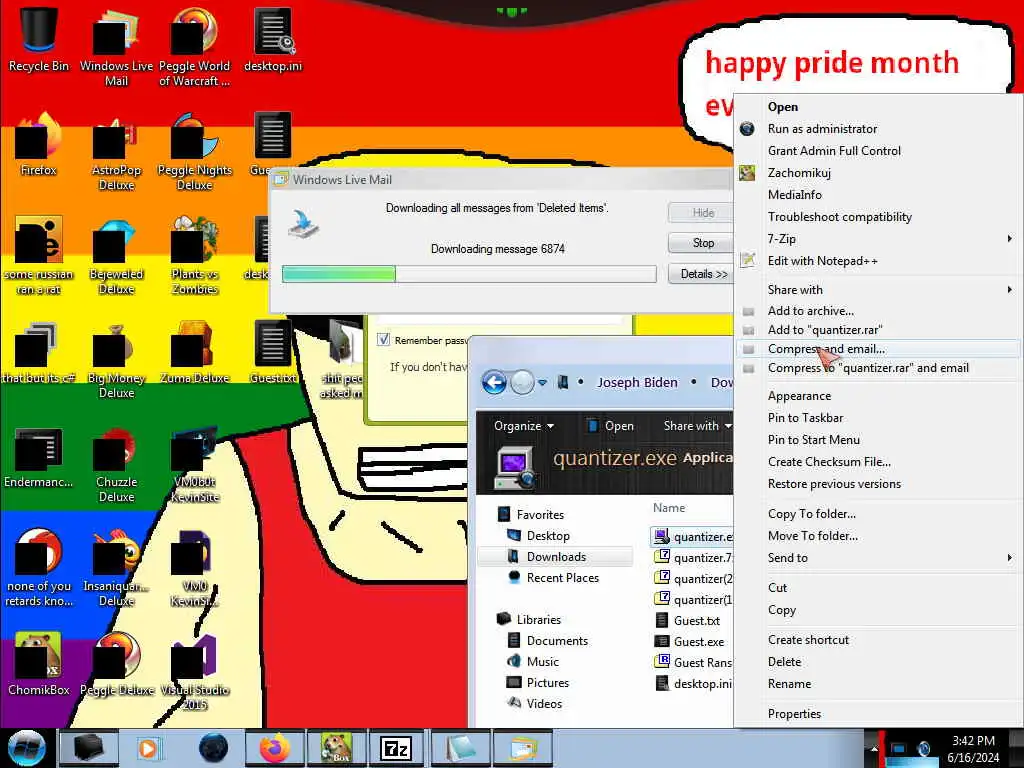Open the recent locations dropdown arrow in Explorer
The image size is (1024, 768).
coord(542,383)
